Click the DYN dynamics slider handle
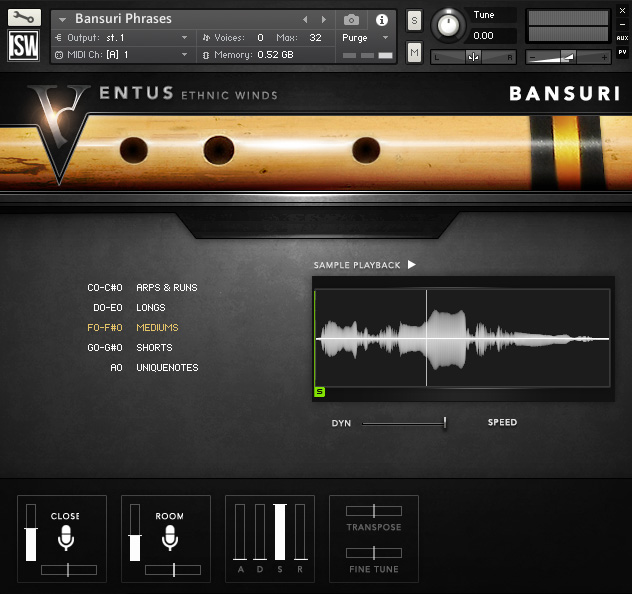The width and height of the screenshot is (632, 594). point(445,423)
